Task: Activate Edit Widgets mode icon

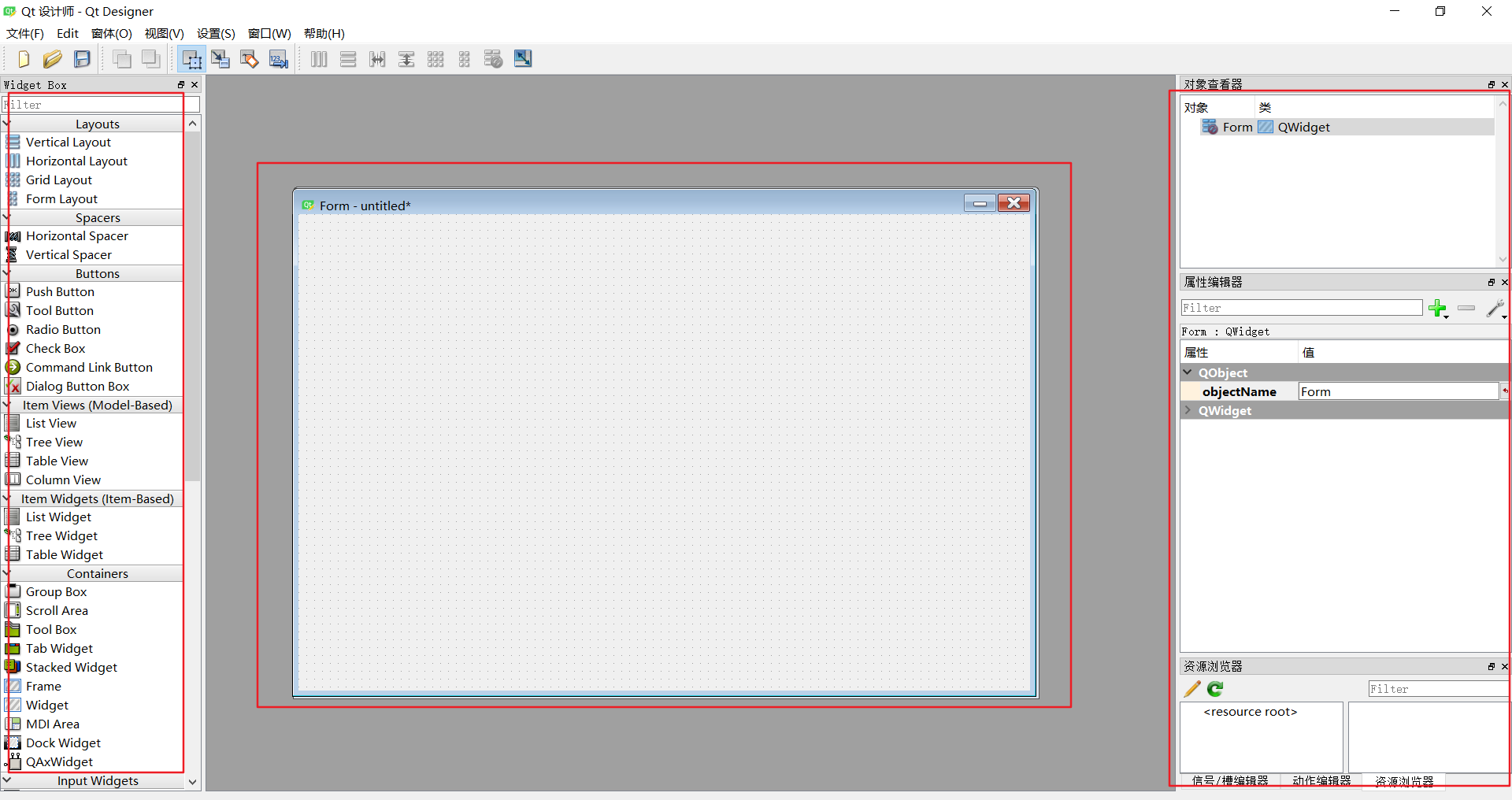Action: (191, 59)
